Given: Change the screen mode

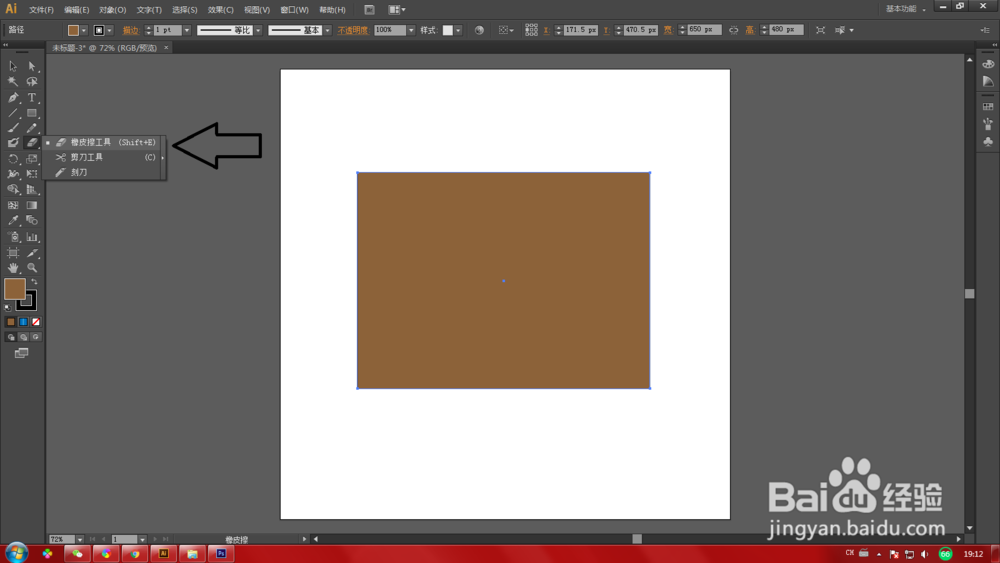Looking at the screenshot, I should pyautogui.click(x=22, y=353).
